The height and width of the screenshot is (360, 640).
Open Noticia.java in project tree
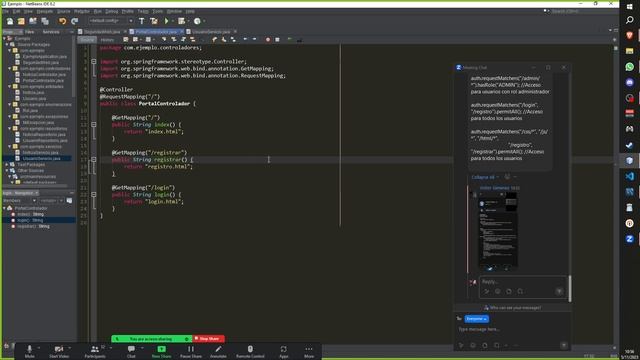click(x=33, y=92)
